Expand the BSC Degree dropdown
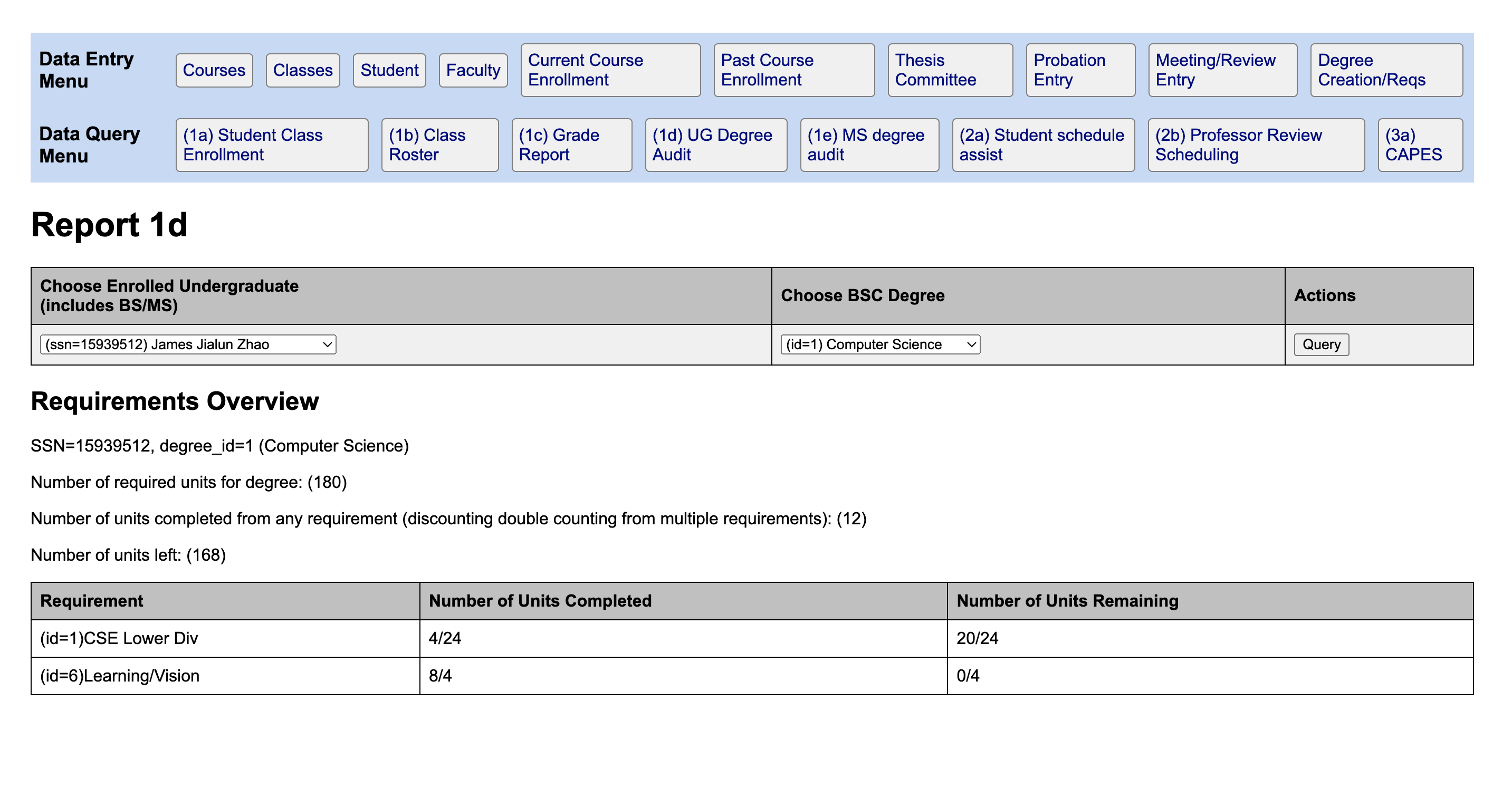The image size is (1512, 806). click(x=879, y=344)
